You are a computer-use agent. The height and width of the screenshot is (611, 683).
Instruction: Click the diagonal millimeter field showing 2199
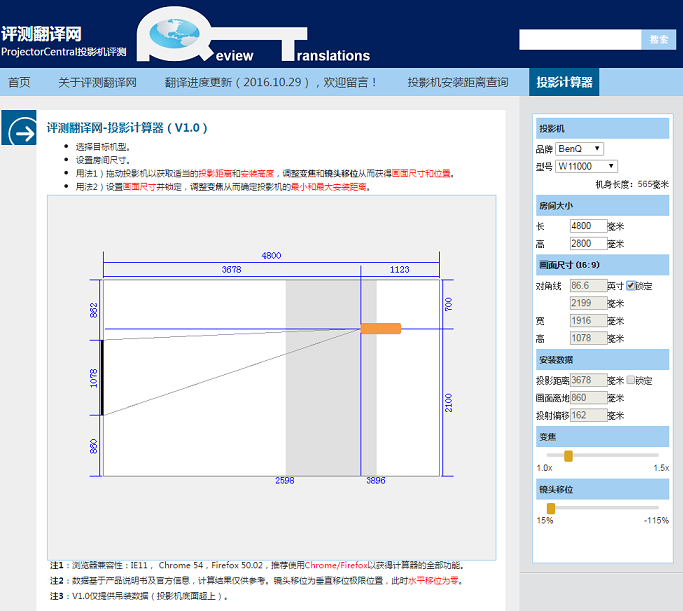point(588,303)
